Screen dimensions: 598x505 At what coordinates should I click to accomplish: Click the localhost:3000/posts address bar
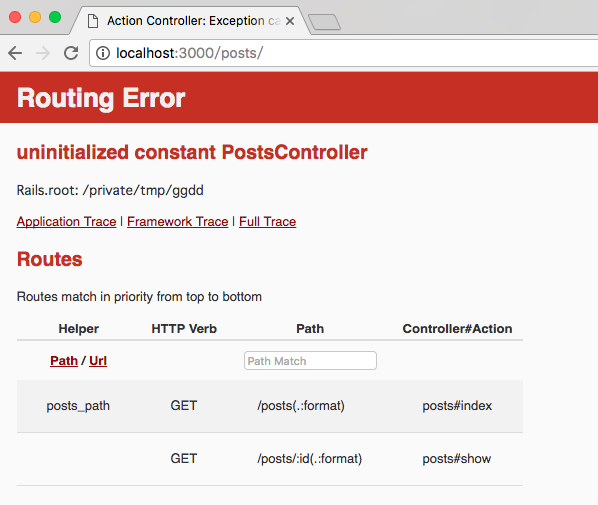pyautogui.click(x=343, y=53)
